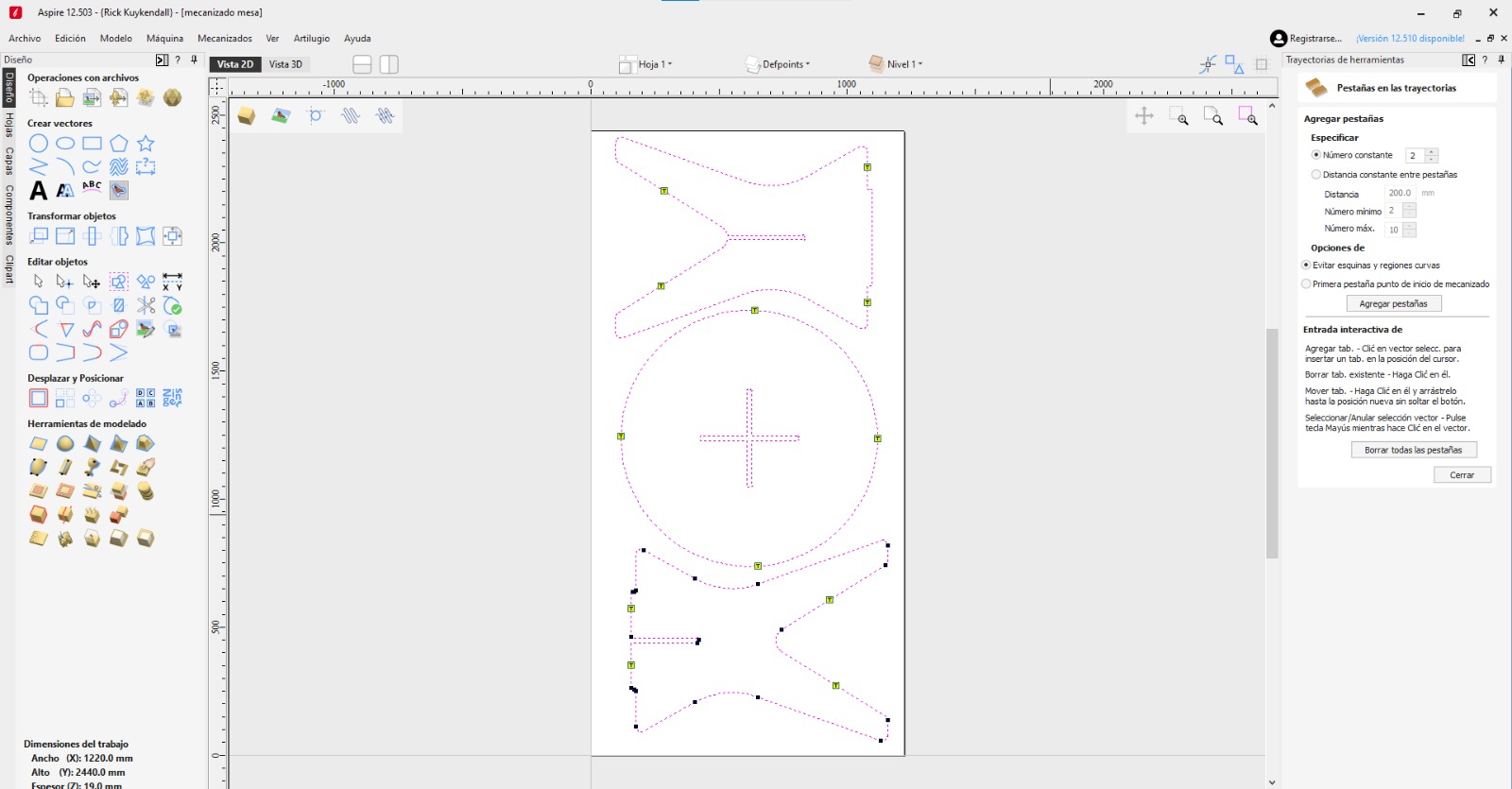Click the Node Editing cursor tool
This screenshot has width=1512, height=789.
[65, 282]
